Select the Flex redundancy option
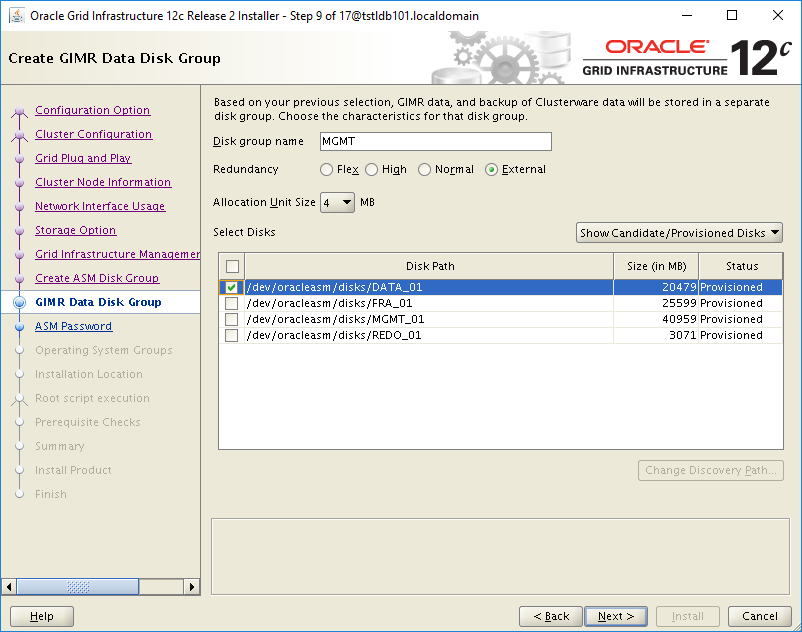The height and width of the screenshot is (632, 802). [x=326, y=169]
